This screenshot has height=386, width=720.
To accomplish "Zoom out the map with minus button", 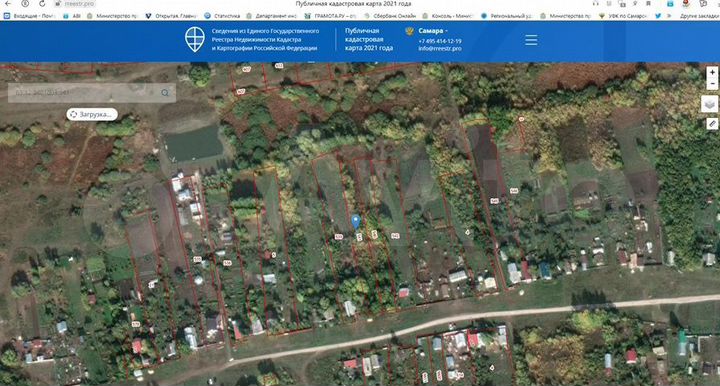I will 712,84.
